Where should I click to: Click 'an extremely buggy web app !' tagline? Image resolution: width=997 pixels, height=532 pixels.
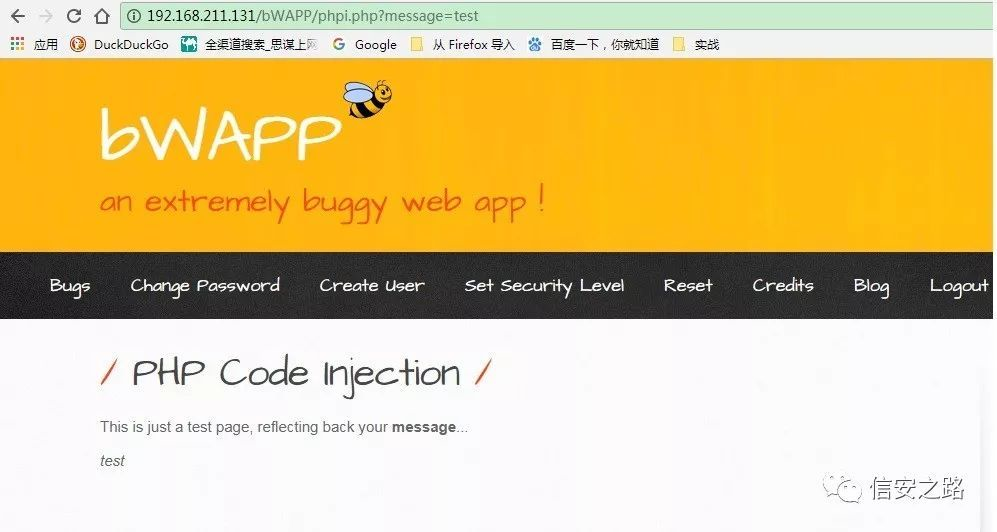(x=322, y=203)
